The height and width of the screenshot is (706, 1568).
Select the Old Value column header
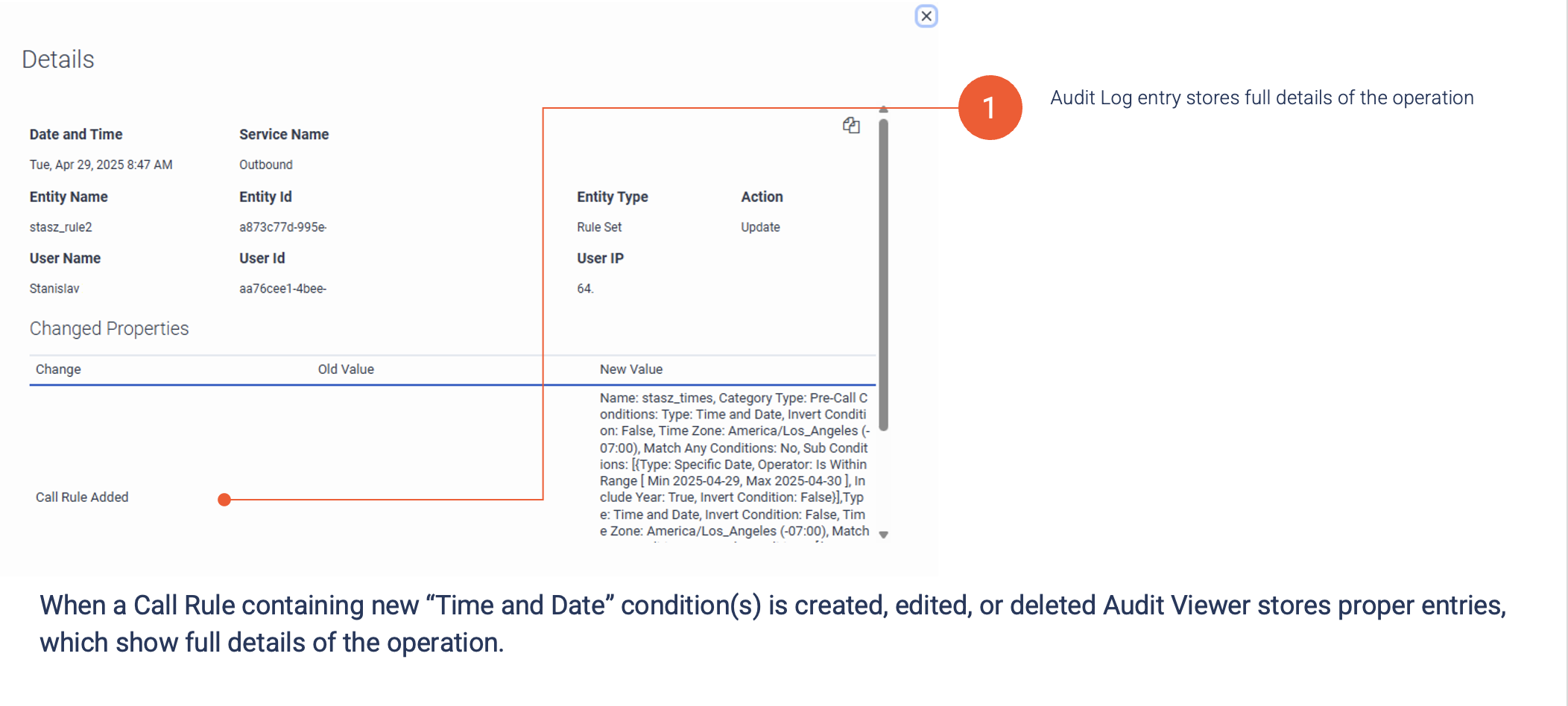pos(346,369)
